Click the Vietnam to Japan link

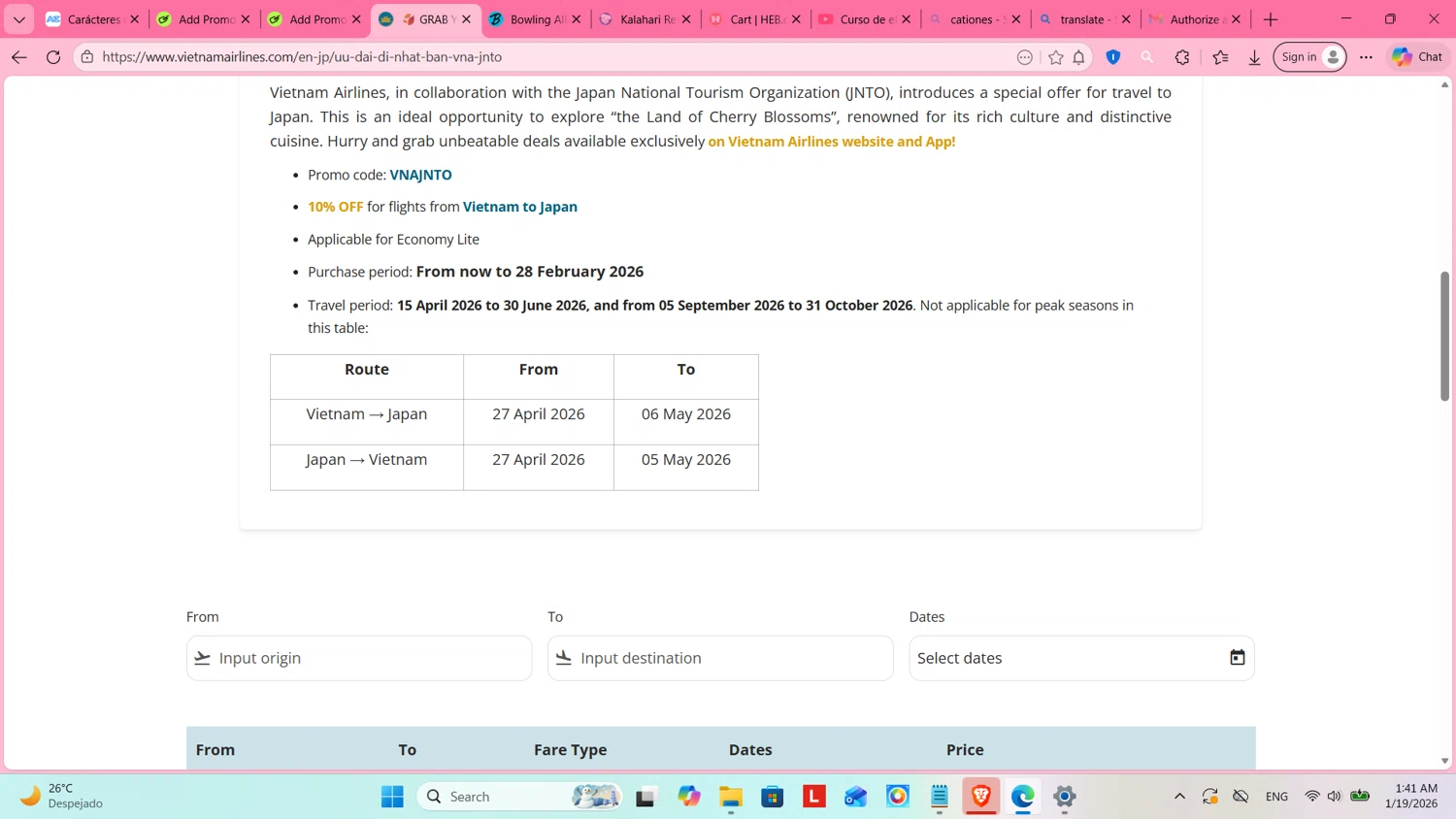[x=520, y=207]
